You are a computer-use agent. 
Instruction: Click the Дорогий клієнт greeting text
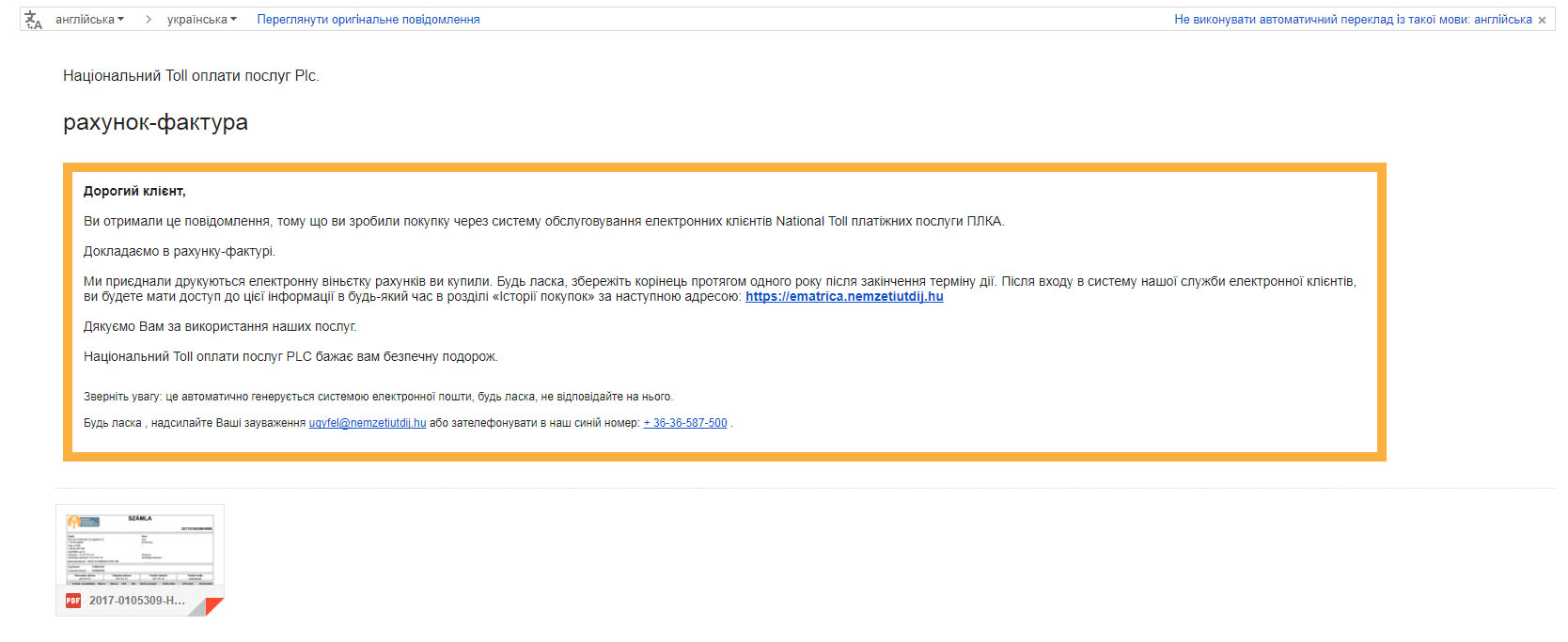(x=134, y=192)
